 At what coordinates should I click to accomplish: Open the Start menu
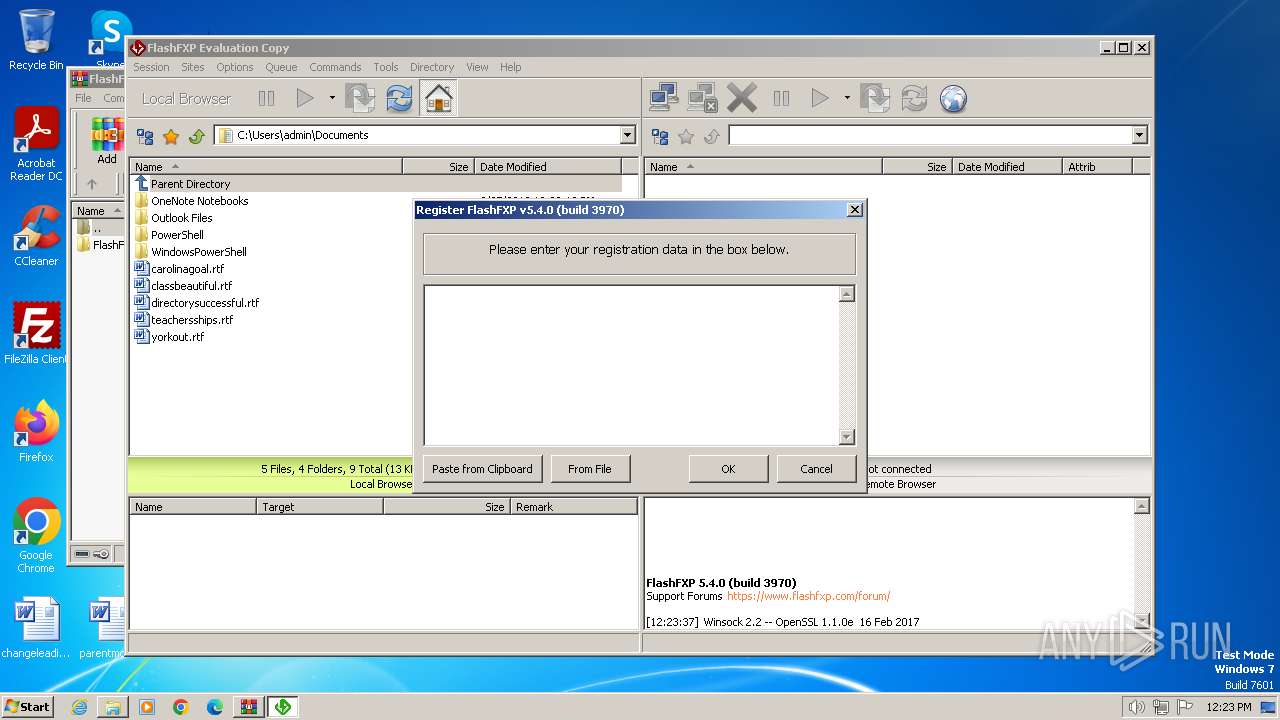[27, 706]
